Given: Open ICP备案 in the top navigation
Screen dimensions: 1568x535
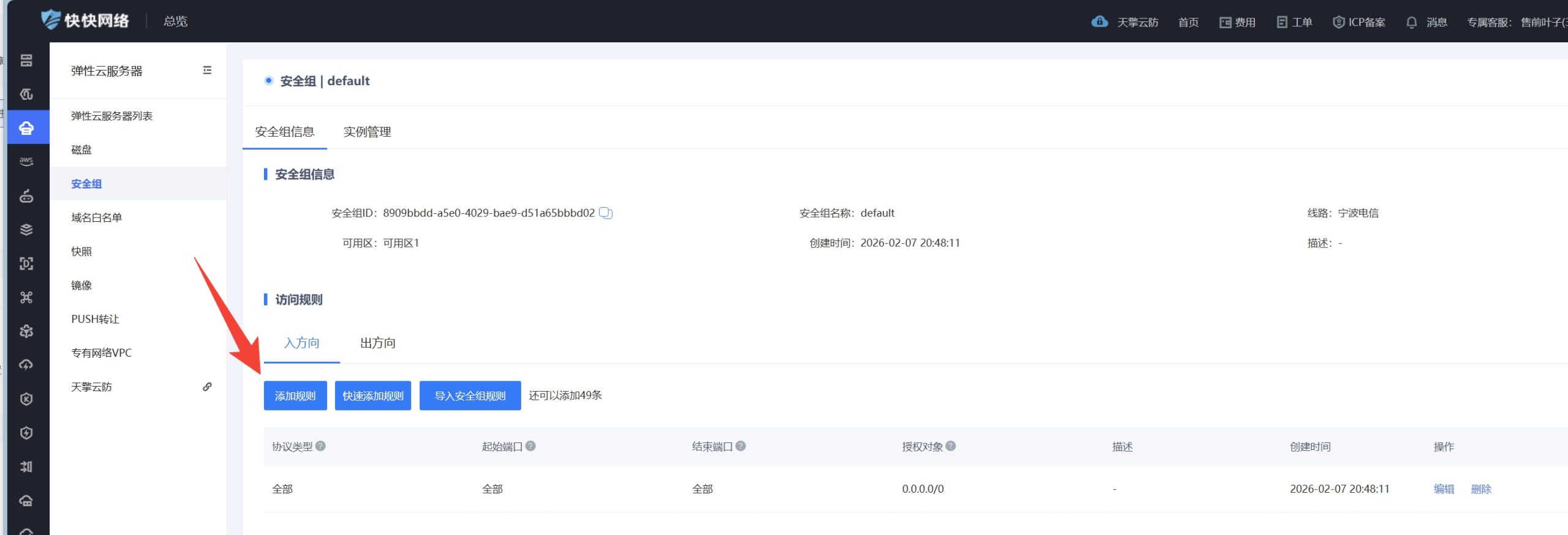Looking at the screenshot, I should pyautogui.click(x=1359, y=23).
